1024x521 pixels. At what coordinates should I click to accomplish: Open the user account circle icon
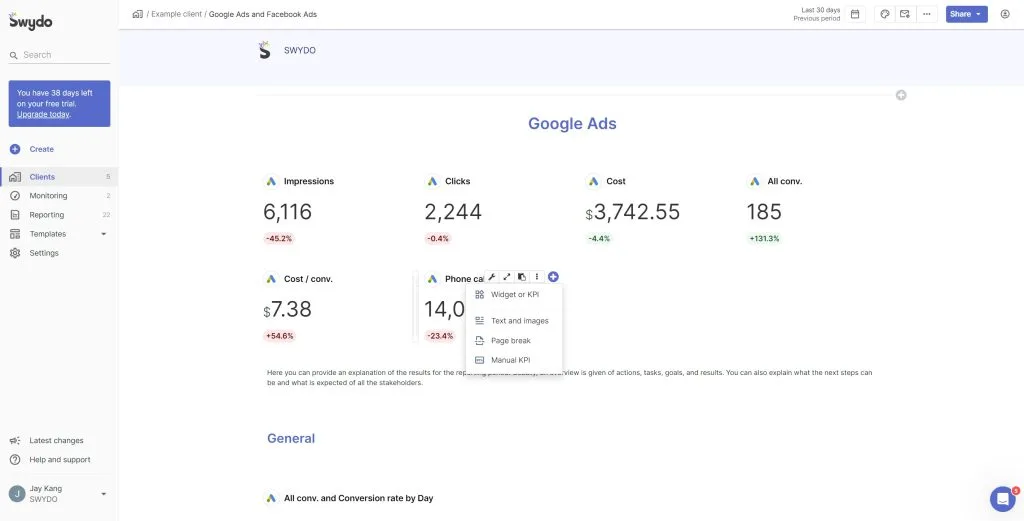click(1005, 14)
